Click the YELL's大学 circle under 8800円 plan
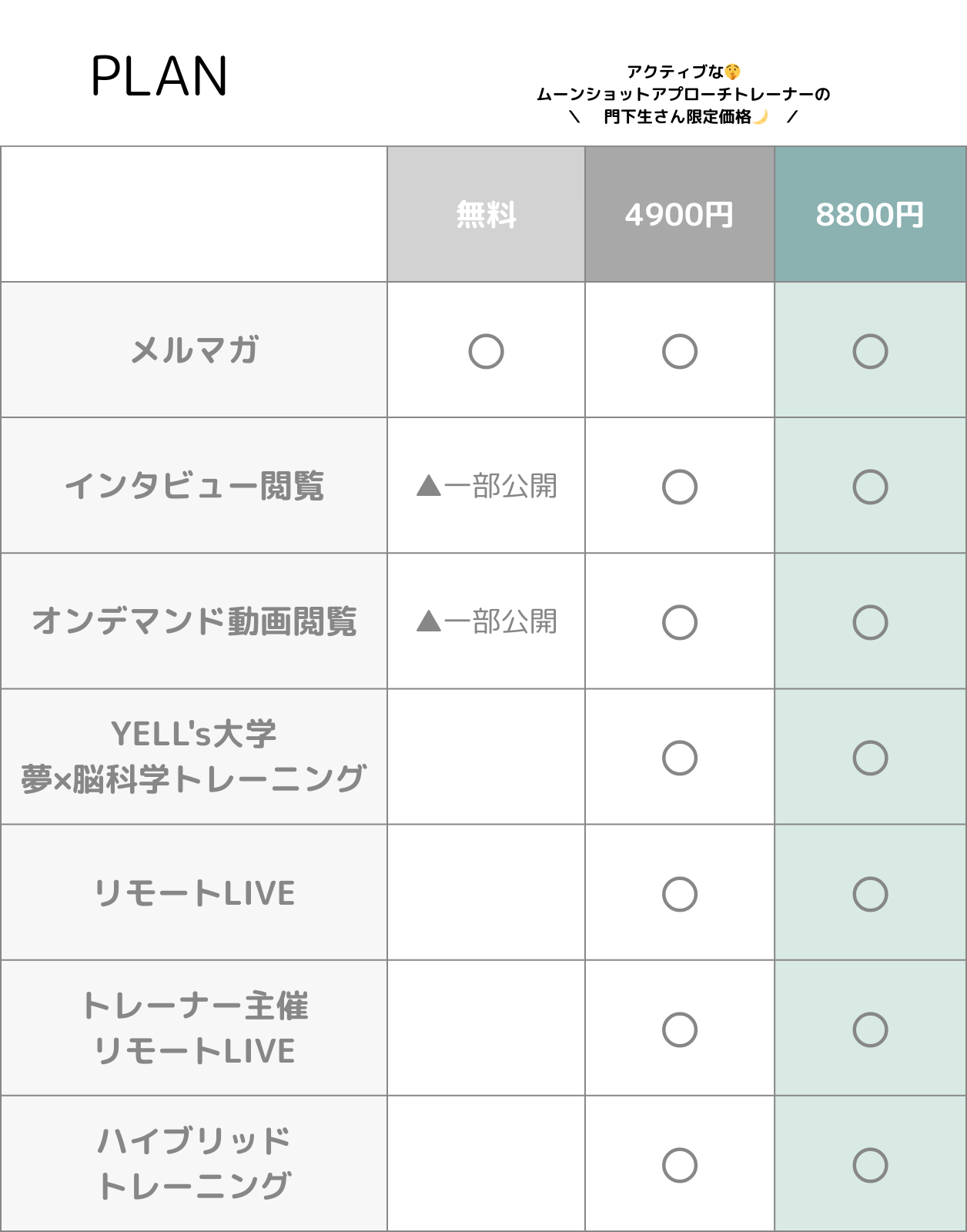The height and width of the screenshot is (1232, 967). [x=870, y=758]
